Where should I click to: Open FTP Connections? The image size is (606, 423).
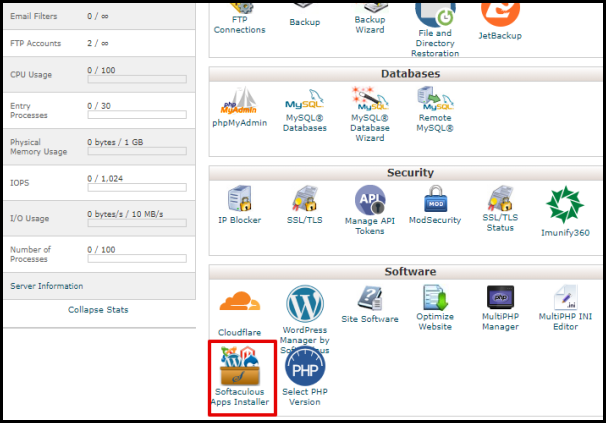(x=240, y=19)
